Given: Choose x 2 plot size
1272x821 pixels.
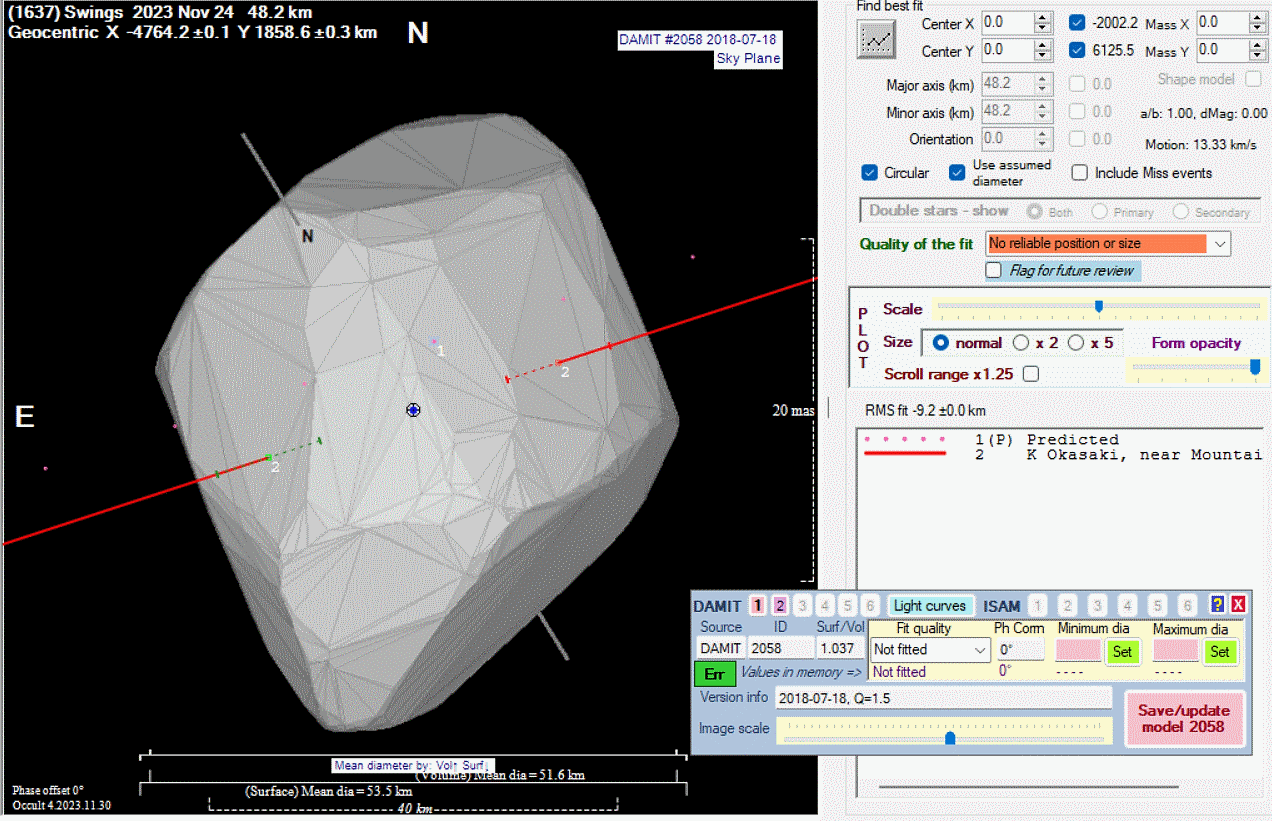Looking at the screenshot, I should [1021, 342].
